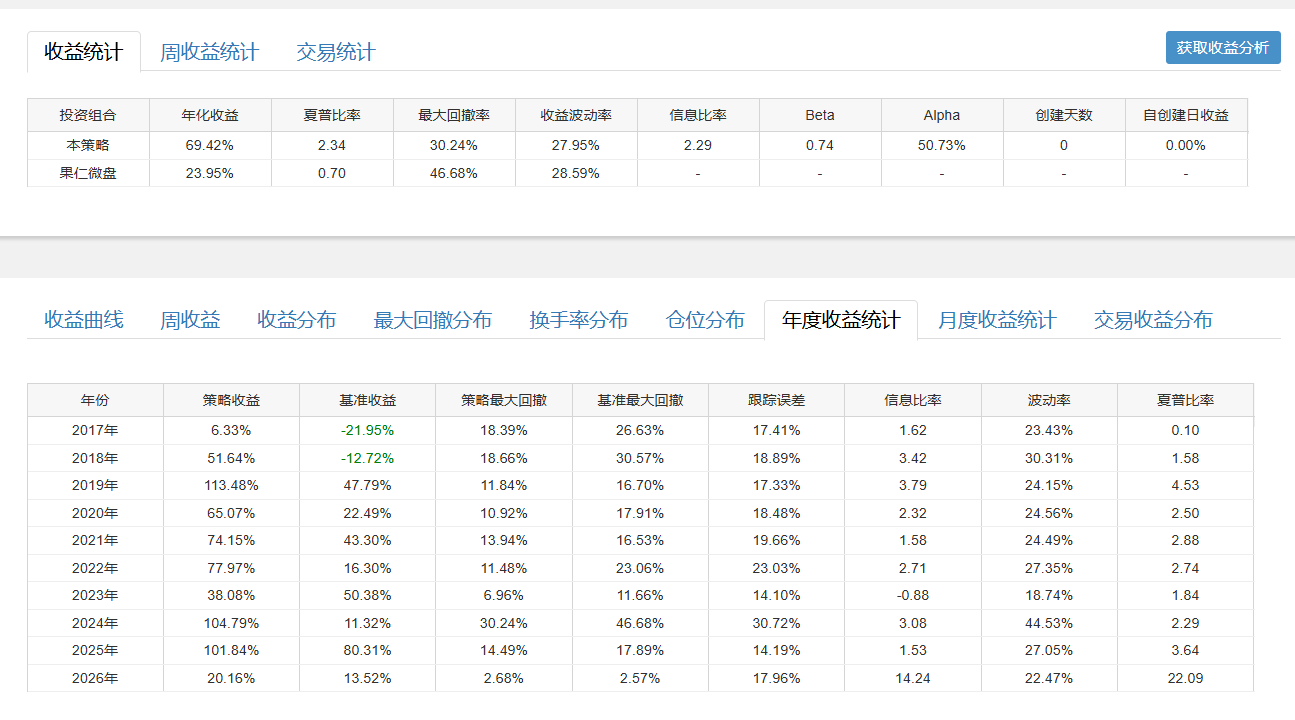Click the green -21.95% benchmark return
Viewport: 1295px width, 720px height.
point(367,430)
